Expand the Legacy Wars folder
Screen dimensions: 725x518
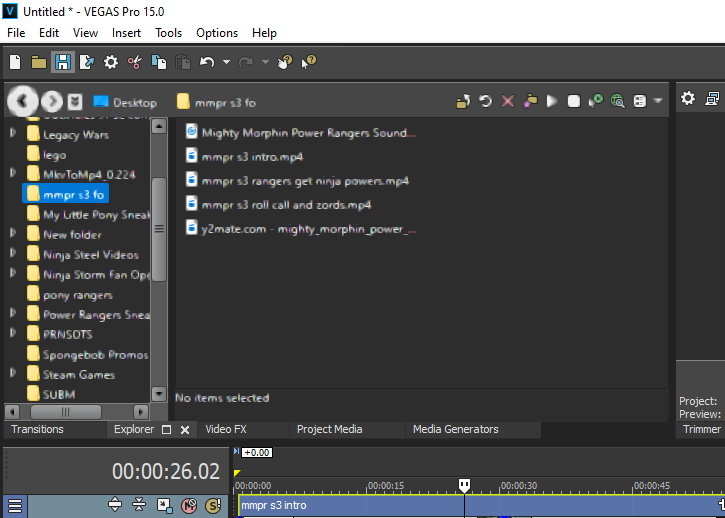point(13,133)
